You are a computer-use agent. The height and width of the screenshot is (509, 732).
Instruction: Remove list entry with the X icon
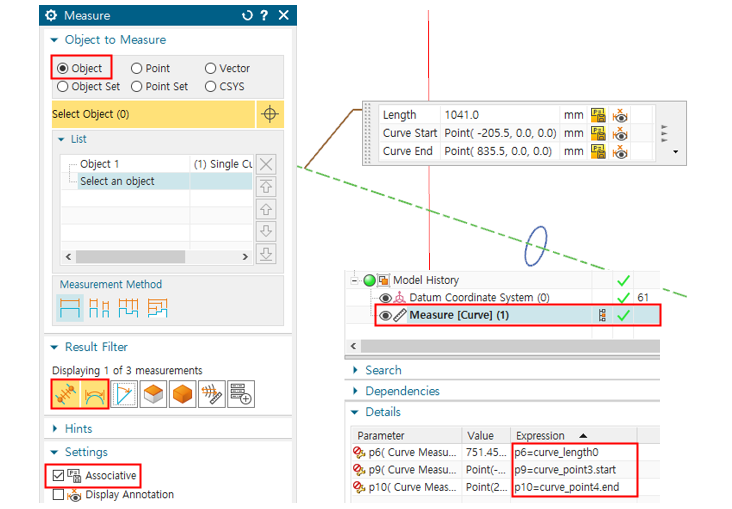pos(266,164)
